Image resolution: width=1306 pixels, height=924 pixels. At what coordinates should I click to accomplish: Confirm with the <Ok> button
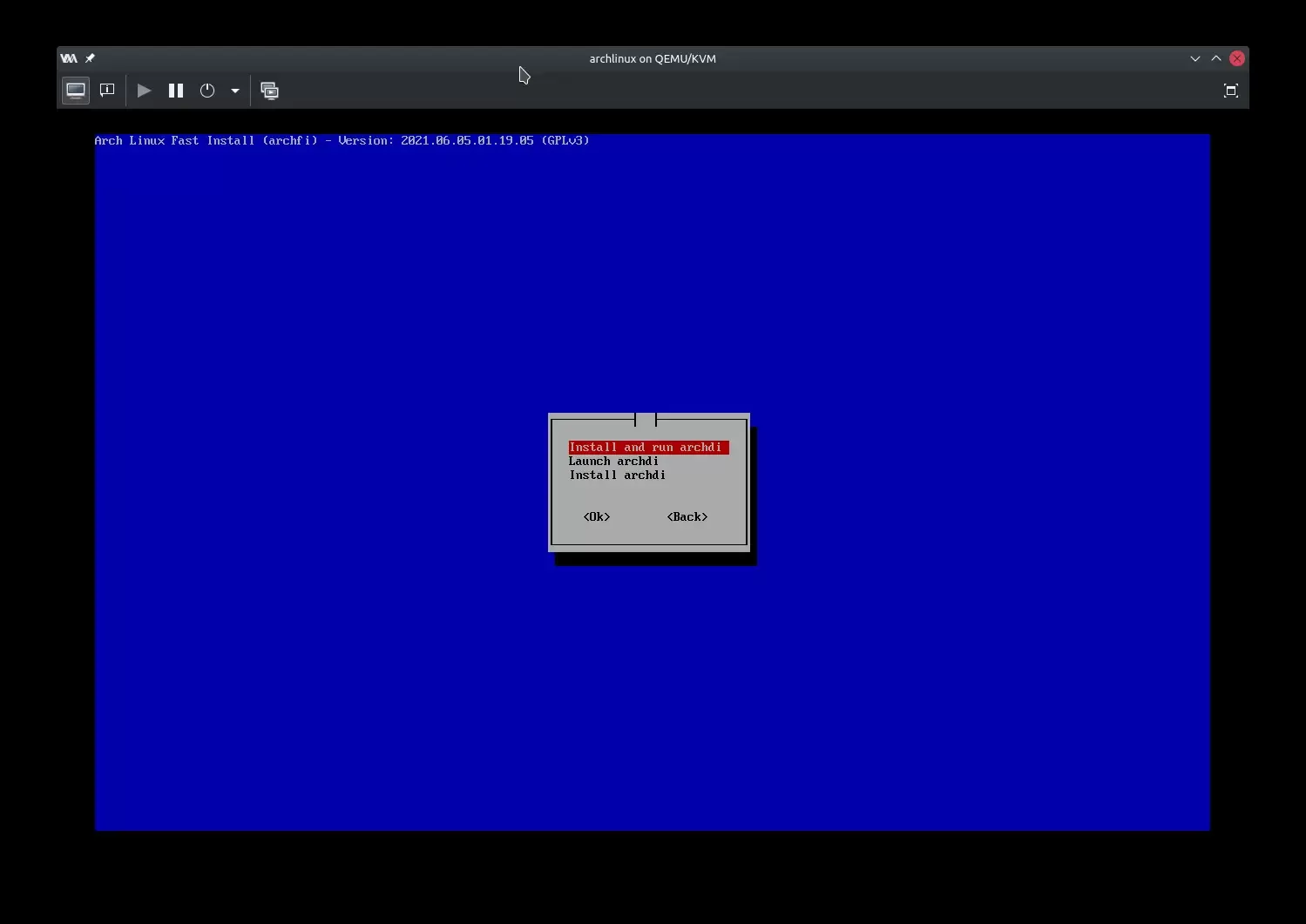[x=597, y=517]
